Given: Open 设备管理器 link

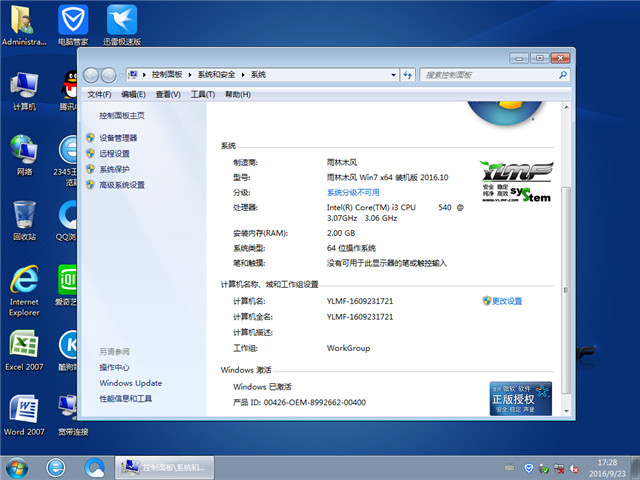Looking at the screenshot, I should (118, 138).
